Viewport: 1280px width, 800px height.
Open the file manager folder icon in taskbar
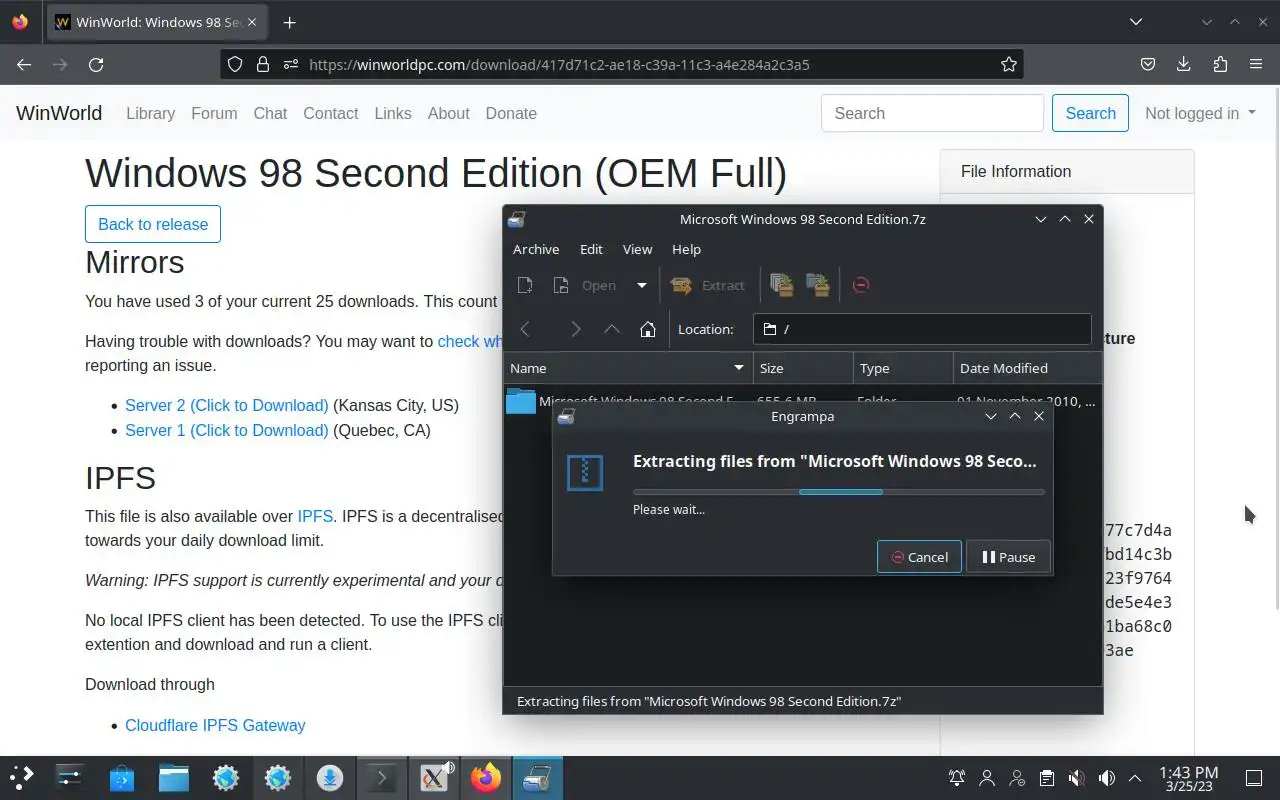coord(174,777)
